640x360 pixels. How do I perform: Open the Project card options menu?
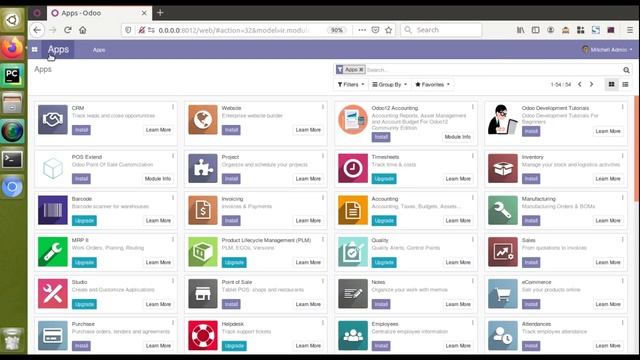point(323,156)
